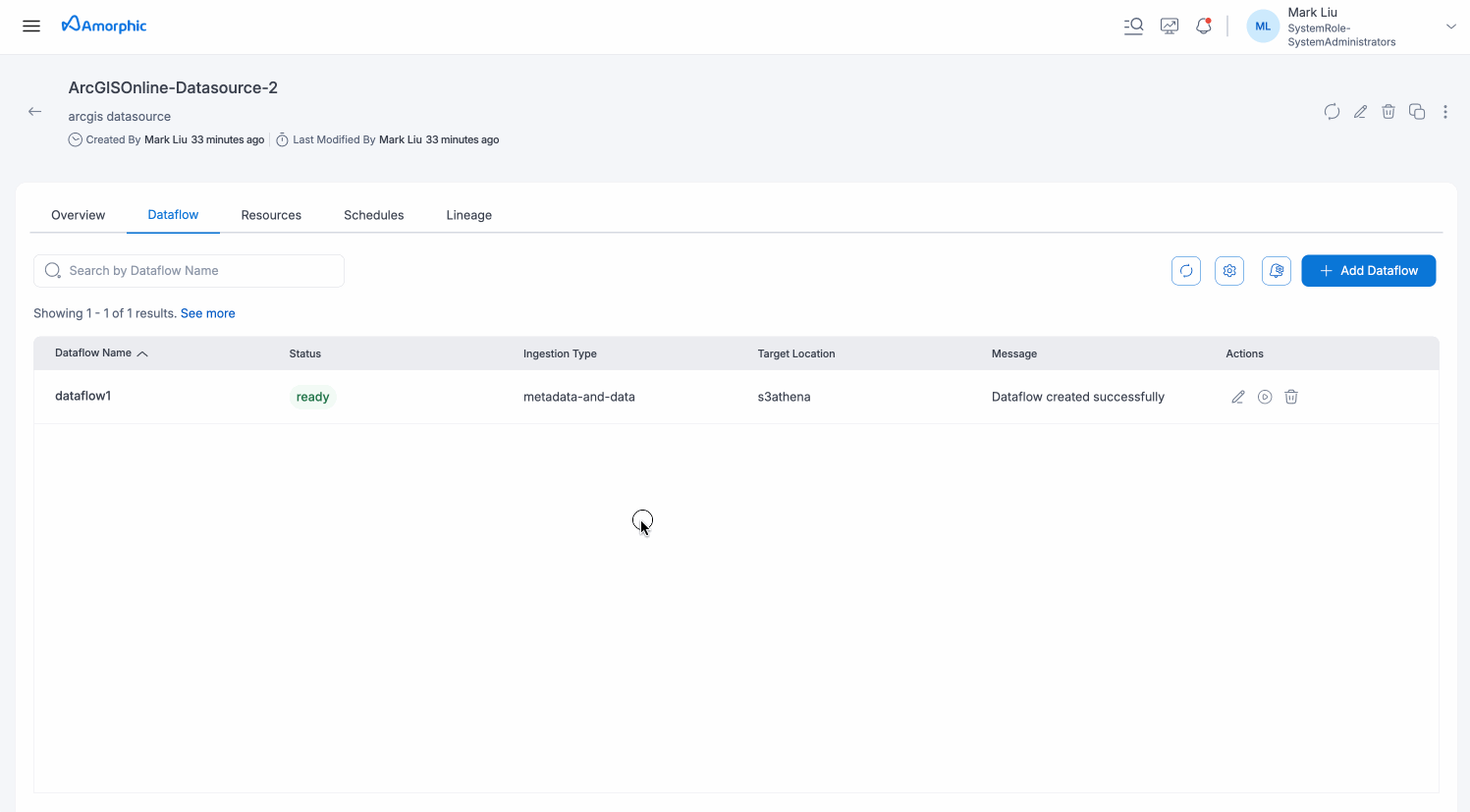The height and width of the screenshot is (812, 1470).
Task: Run dataflow1 using the play icon
Action: tap(1264, 396)
